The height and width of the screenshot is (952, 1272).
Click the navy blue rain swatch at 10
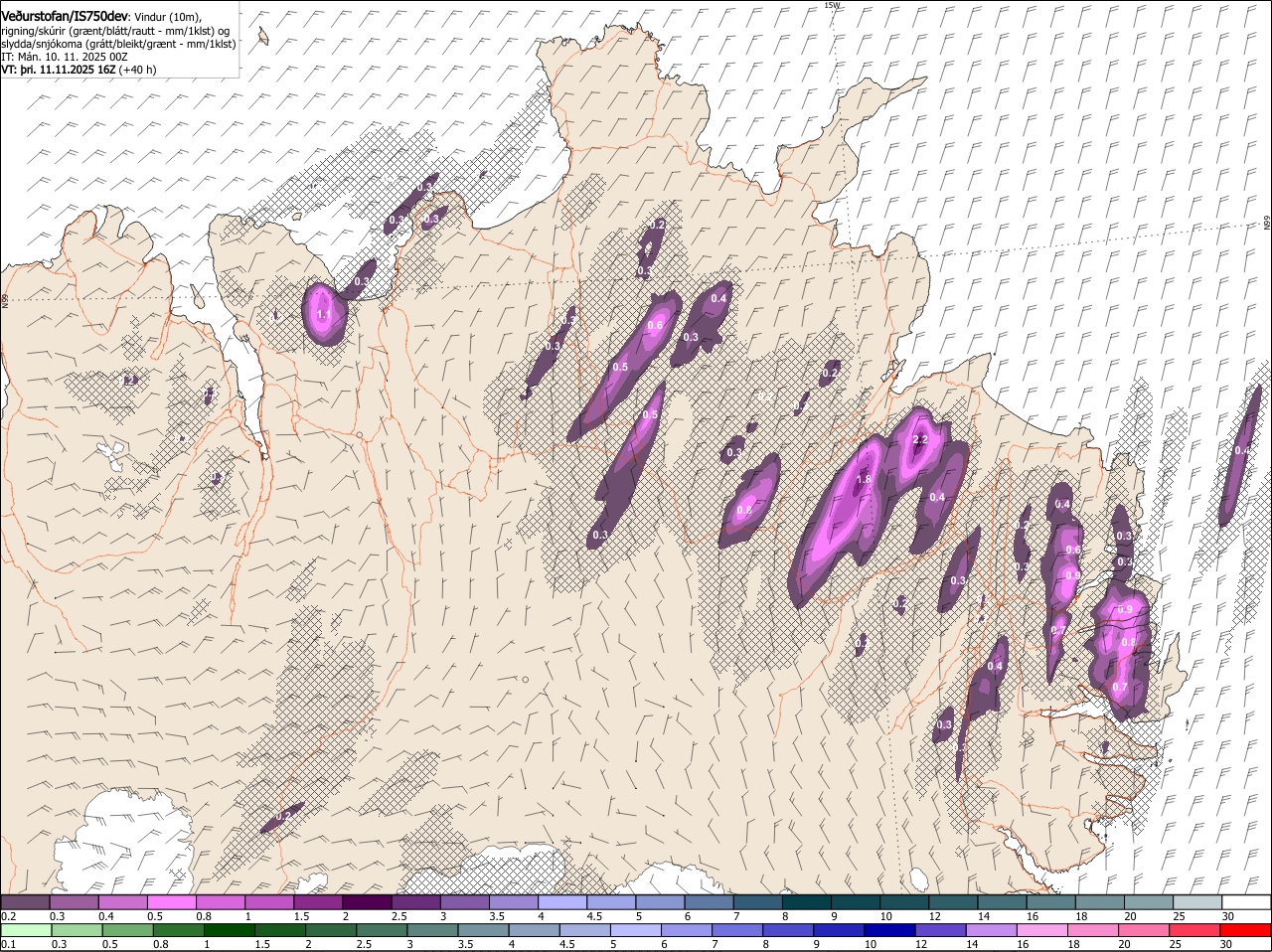889,931
